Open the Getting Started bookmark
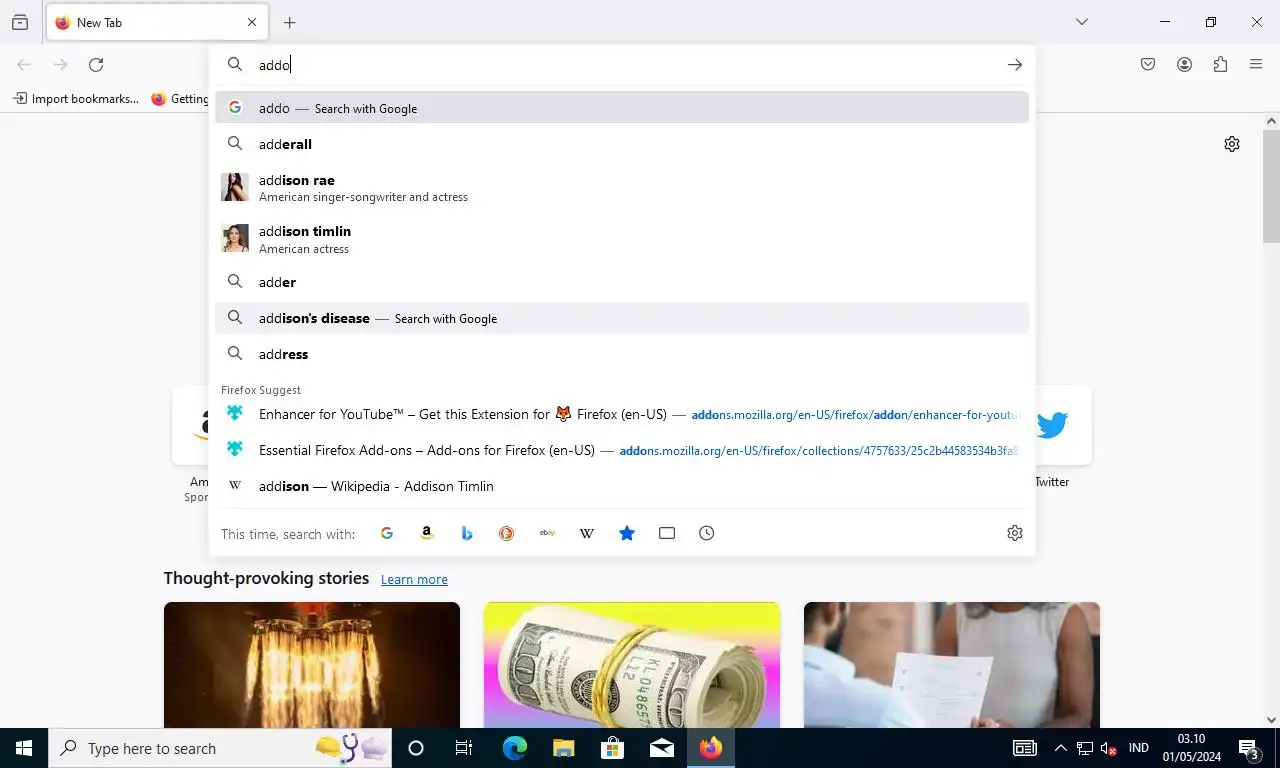 (x=180, y=99)
